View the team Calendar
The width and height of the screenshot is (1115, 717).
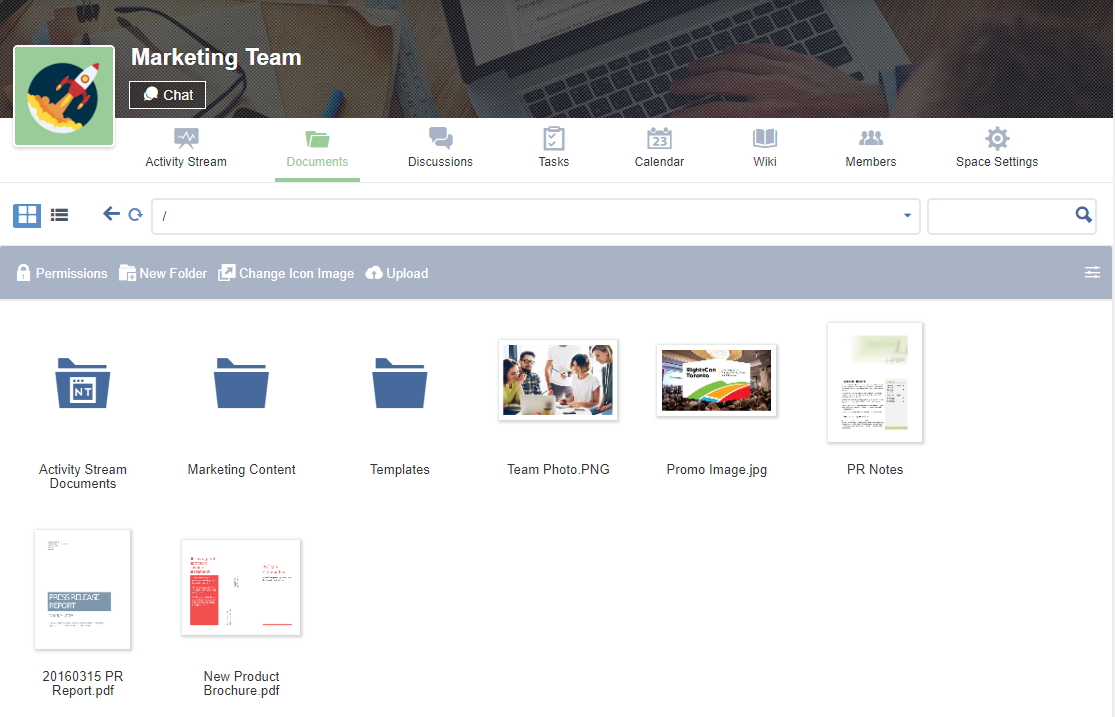point(659,148)
